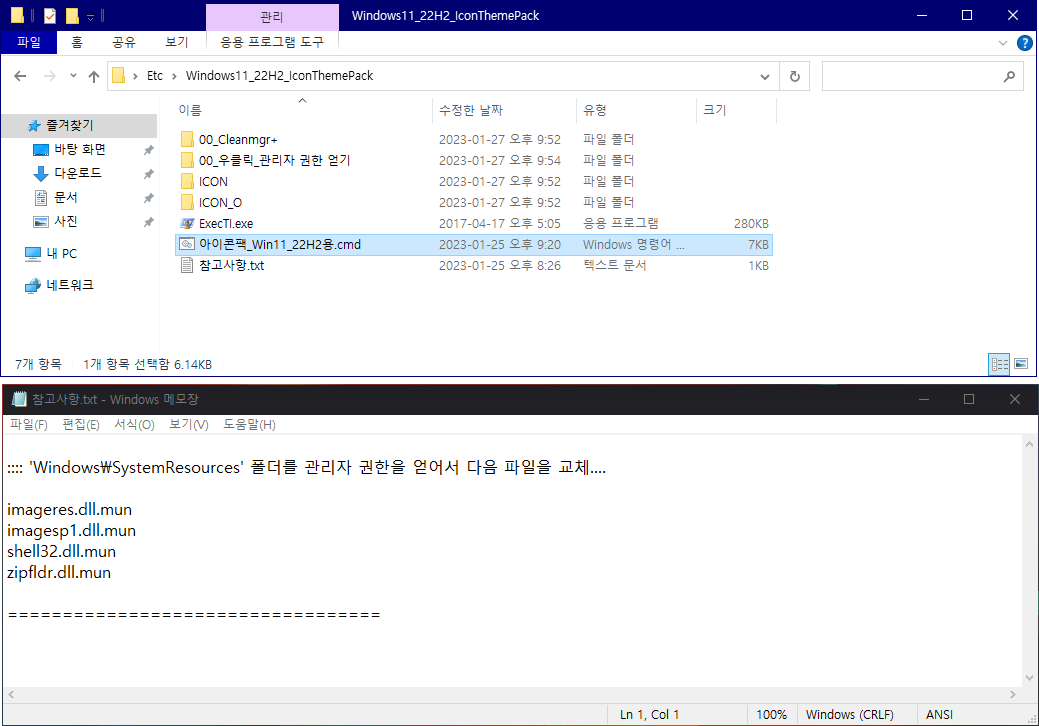Open the 응용 프로그램 도구 tab
1039x726 pixels.
tap(272, 42)
